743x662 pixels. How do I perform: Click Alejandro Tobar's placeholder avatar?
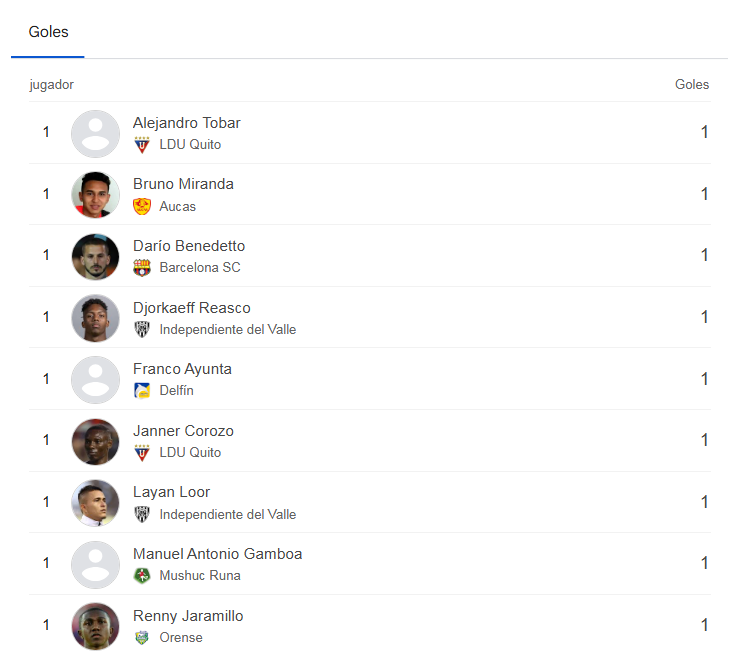(95, 133)
